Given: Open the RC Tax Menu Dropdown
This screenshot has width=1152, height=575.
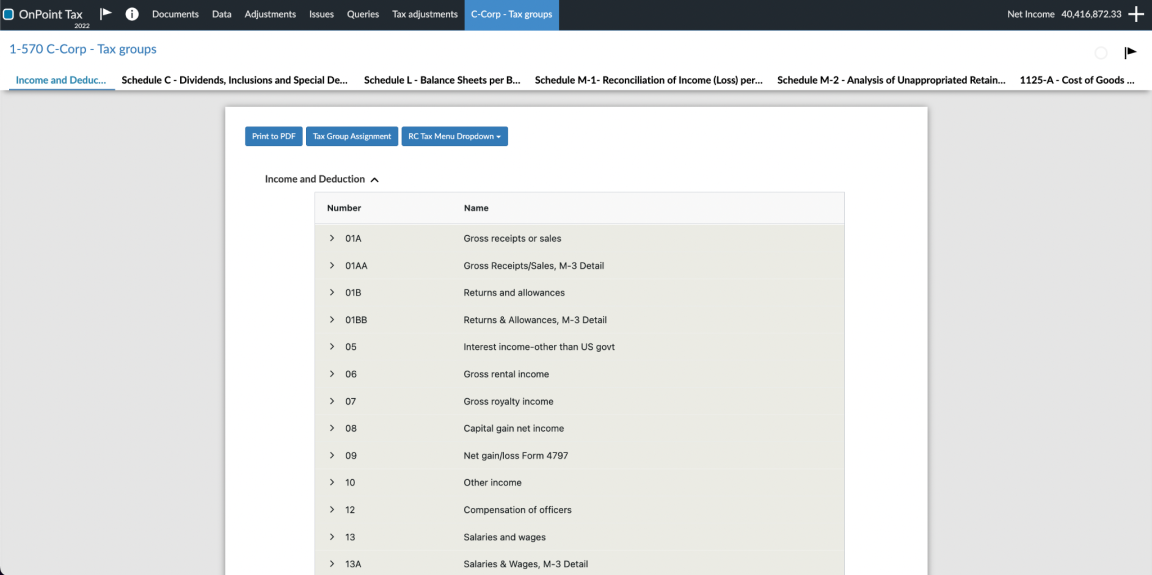Looking at the screenshot, I should (454, 137).
